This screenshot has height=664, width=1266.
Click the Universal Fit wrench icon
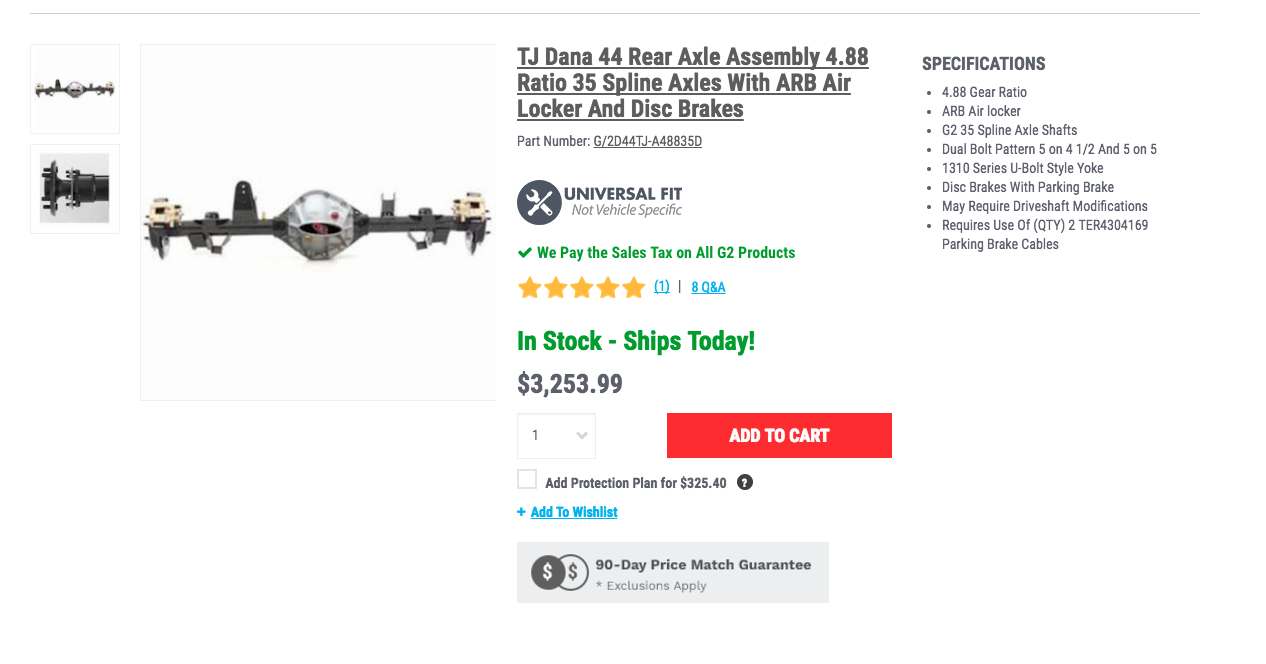tap(539, 202)
